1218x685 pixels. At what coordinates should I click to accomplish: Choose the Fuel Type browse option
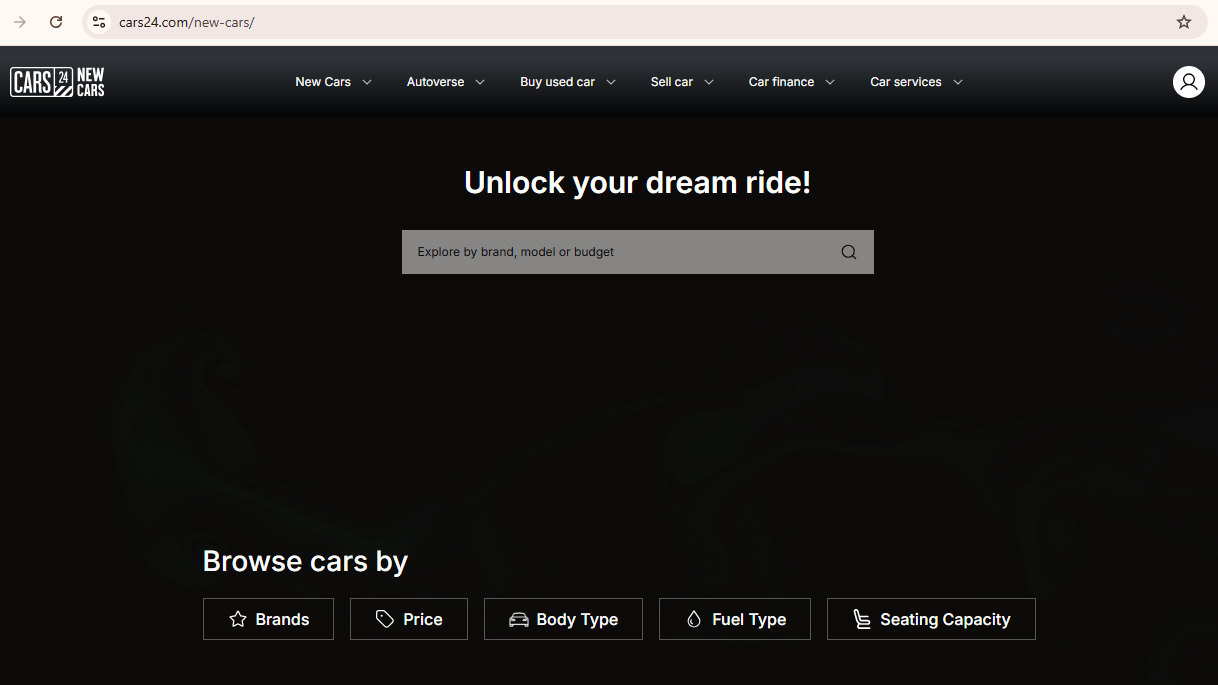click(734, 619)
